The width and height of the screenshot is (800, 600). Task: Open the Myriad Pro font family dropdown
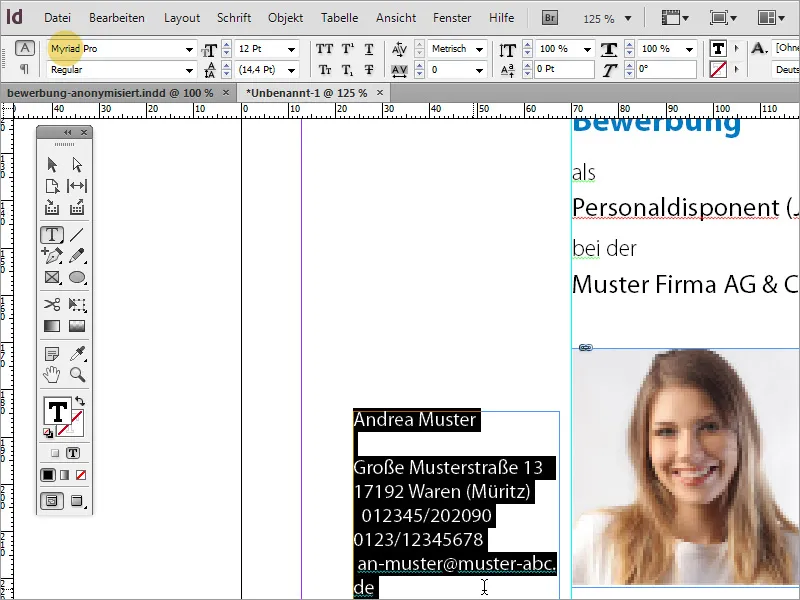[x=189, y=49]
